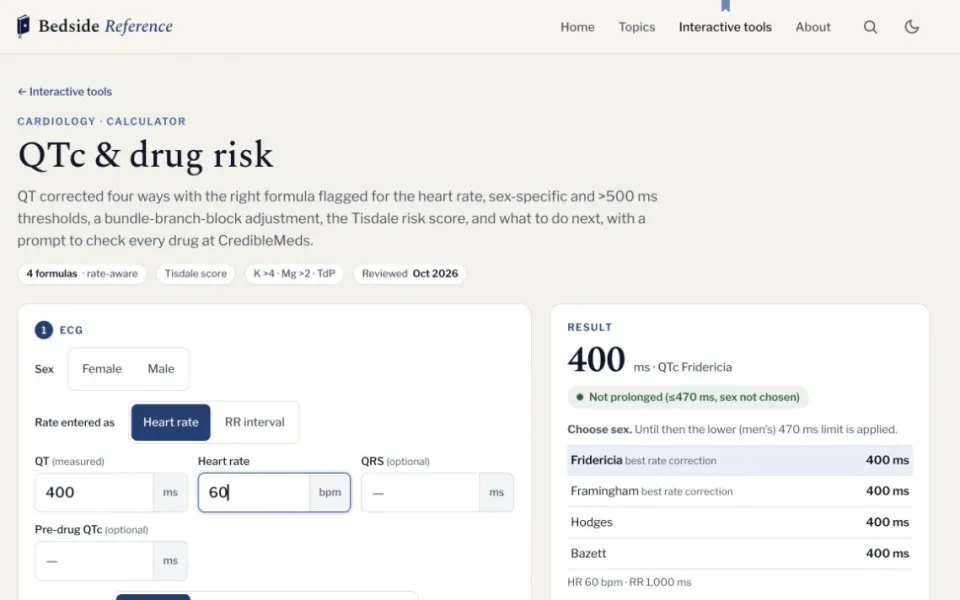Screen dimensions: 960x600
Task: Switch rate entry to RR interval
Action: click(255, 422)
